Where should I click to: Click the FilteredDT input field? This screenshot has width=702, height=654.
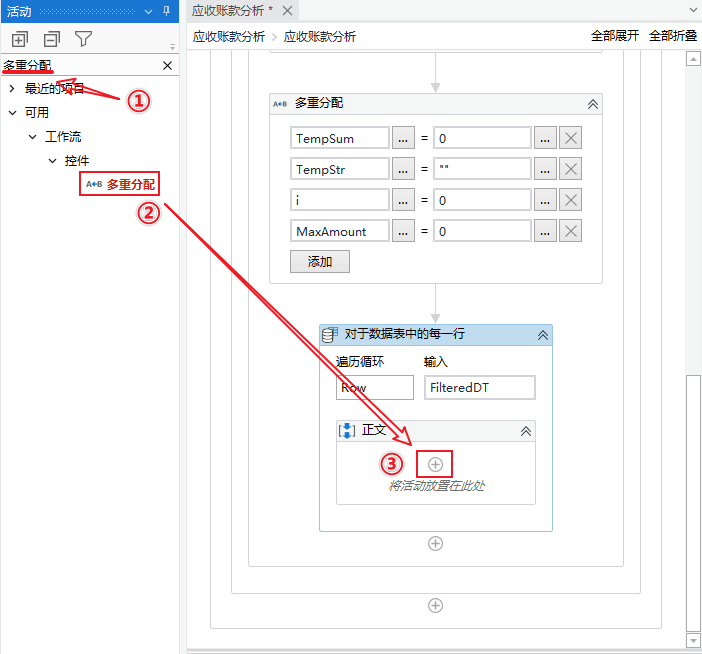click(479, 387)
